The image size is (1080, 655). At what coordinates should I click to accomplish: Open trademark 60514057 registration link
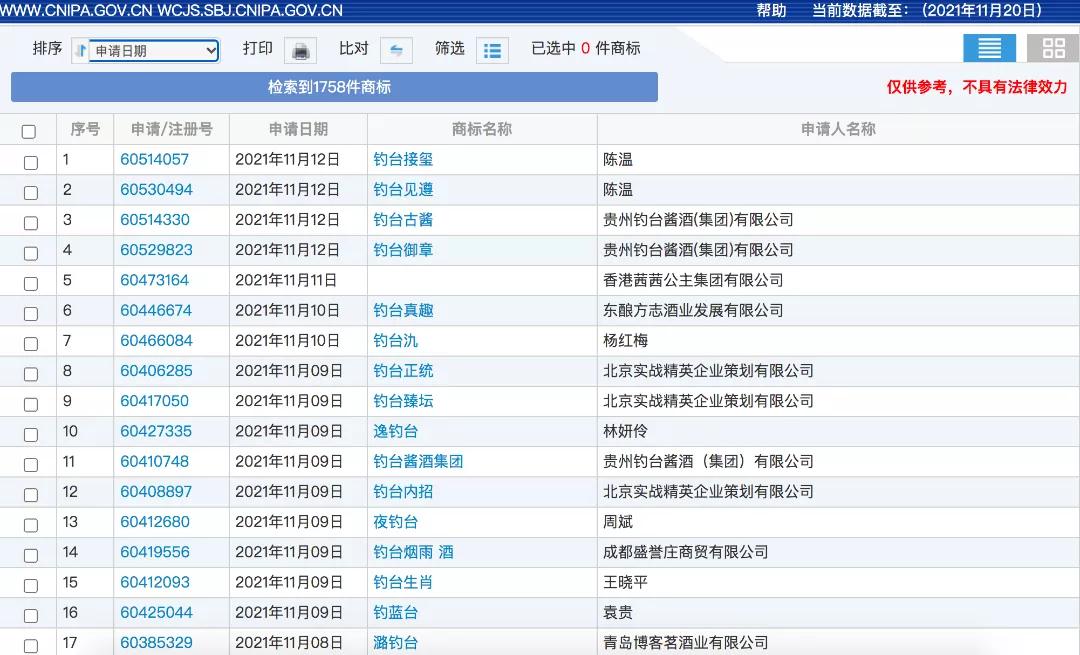(156, 160)
